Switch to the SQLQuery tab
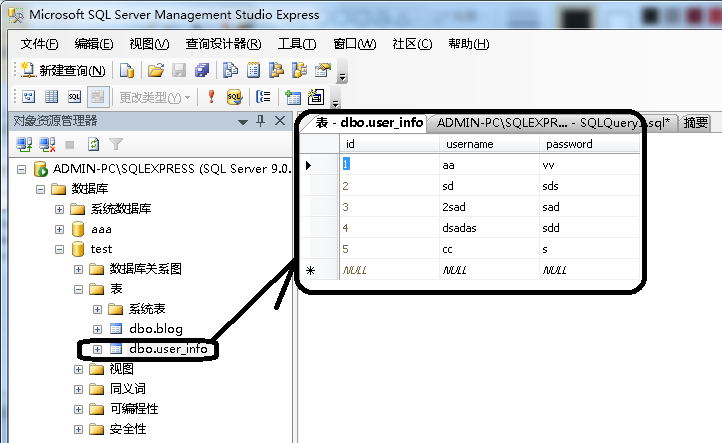Image resolution: width=722 pixels, height=443 pixels. coord(553,123)
